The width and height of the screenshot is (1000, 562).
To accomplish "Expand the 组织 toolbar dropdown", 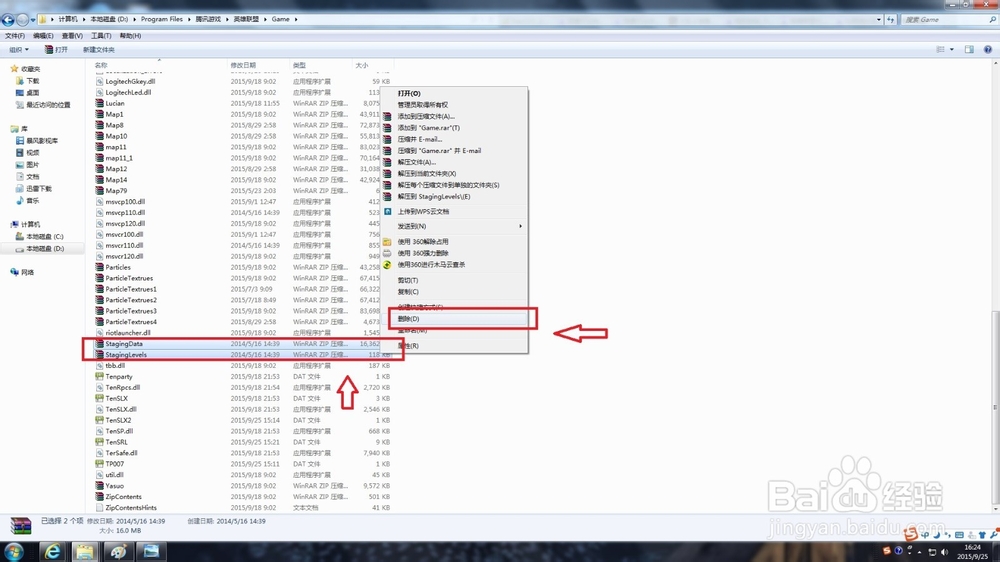I will pos(18,49).
